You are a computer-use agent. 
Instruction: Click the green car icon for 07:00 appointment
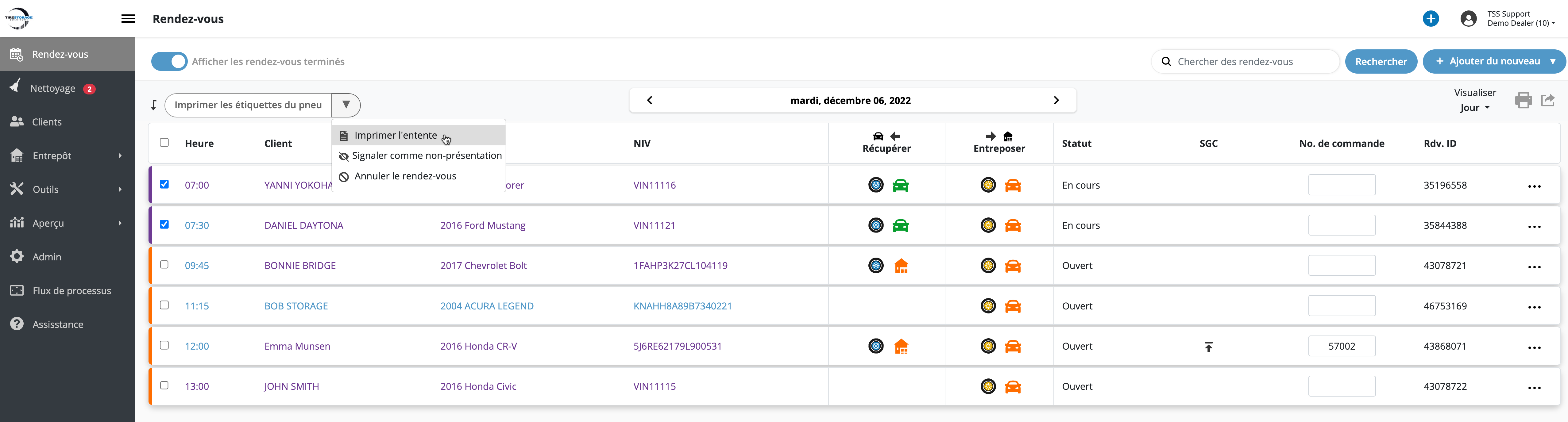(900, 186)
